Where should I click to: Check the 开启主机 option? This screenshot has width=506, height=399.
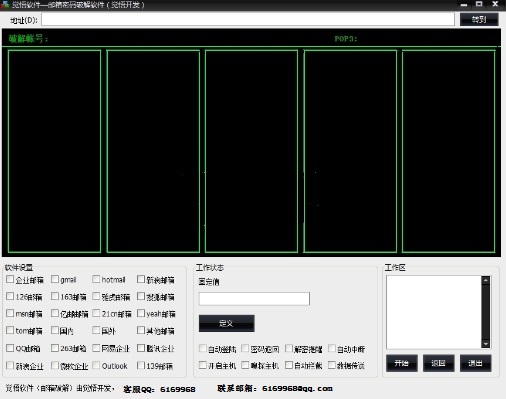(x=203, y=365)
